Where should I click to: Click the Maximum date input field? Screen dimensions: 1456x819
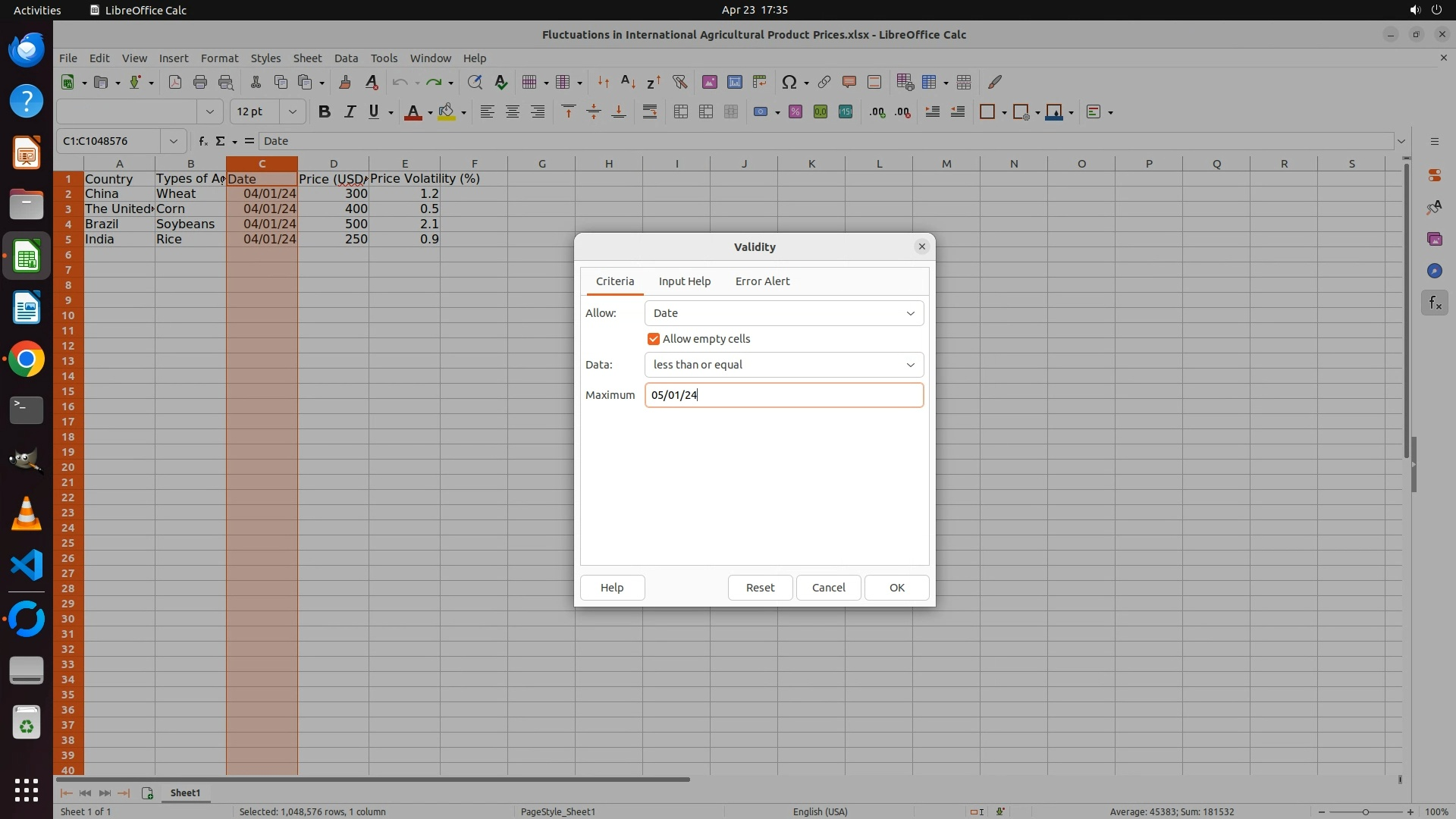(x=783, y=395)
